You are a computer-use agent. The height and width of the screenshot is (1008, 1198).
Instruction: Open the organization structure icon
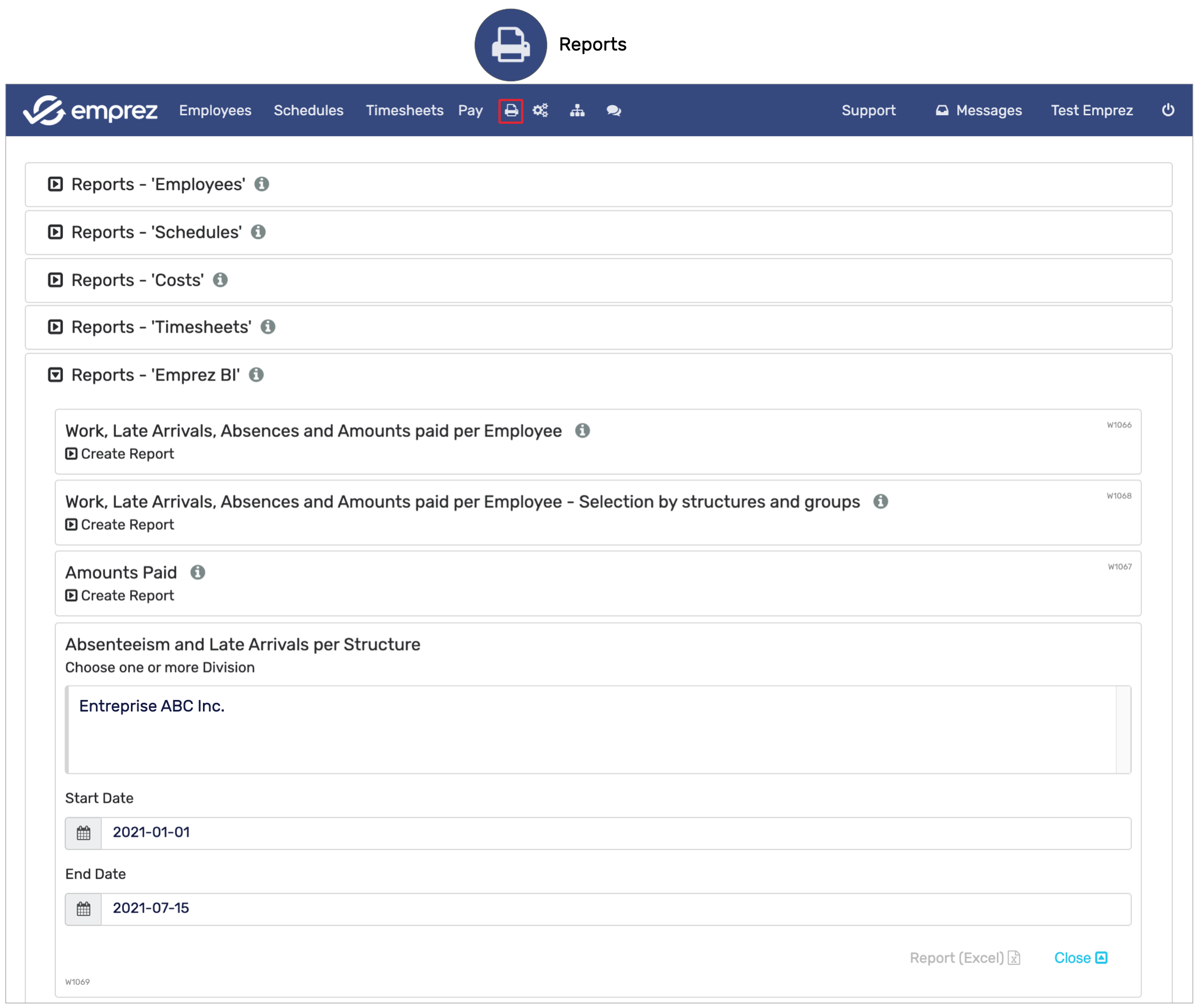(577, 110)
